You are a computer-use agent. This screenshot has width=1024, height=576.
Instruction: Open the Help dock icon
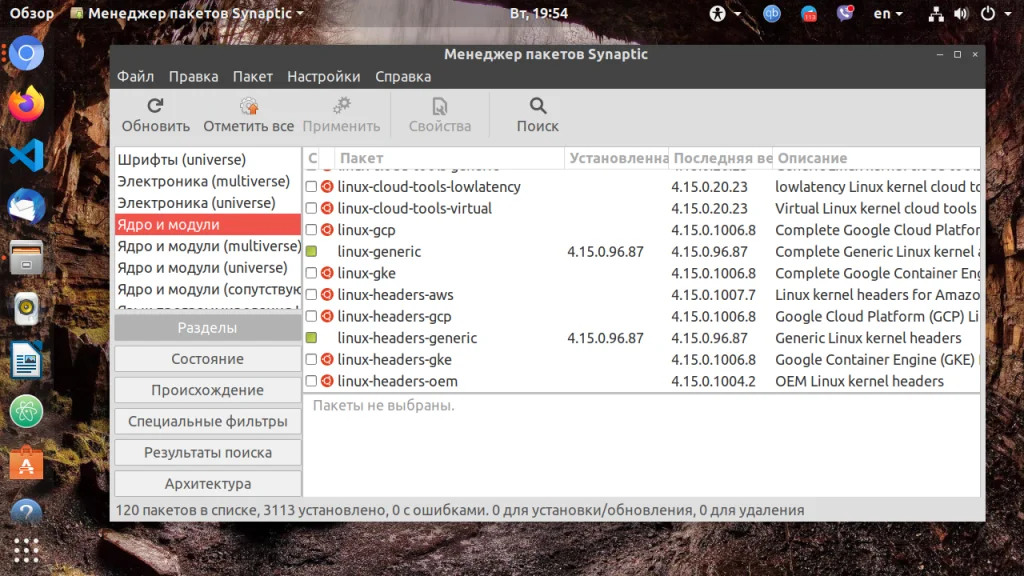pyautogui.click(x=26, y=512)
